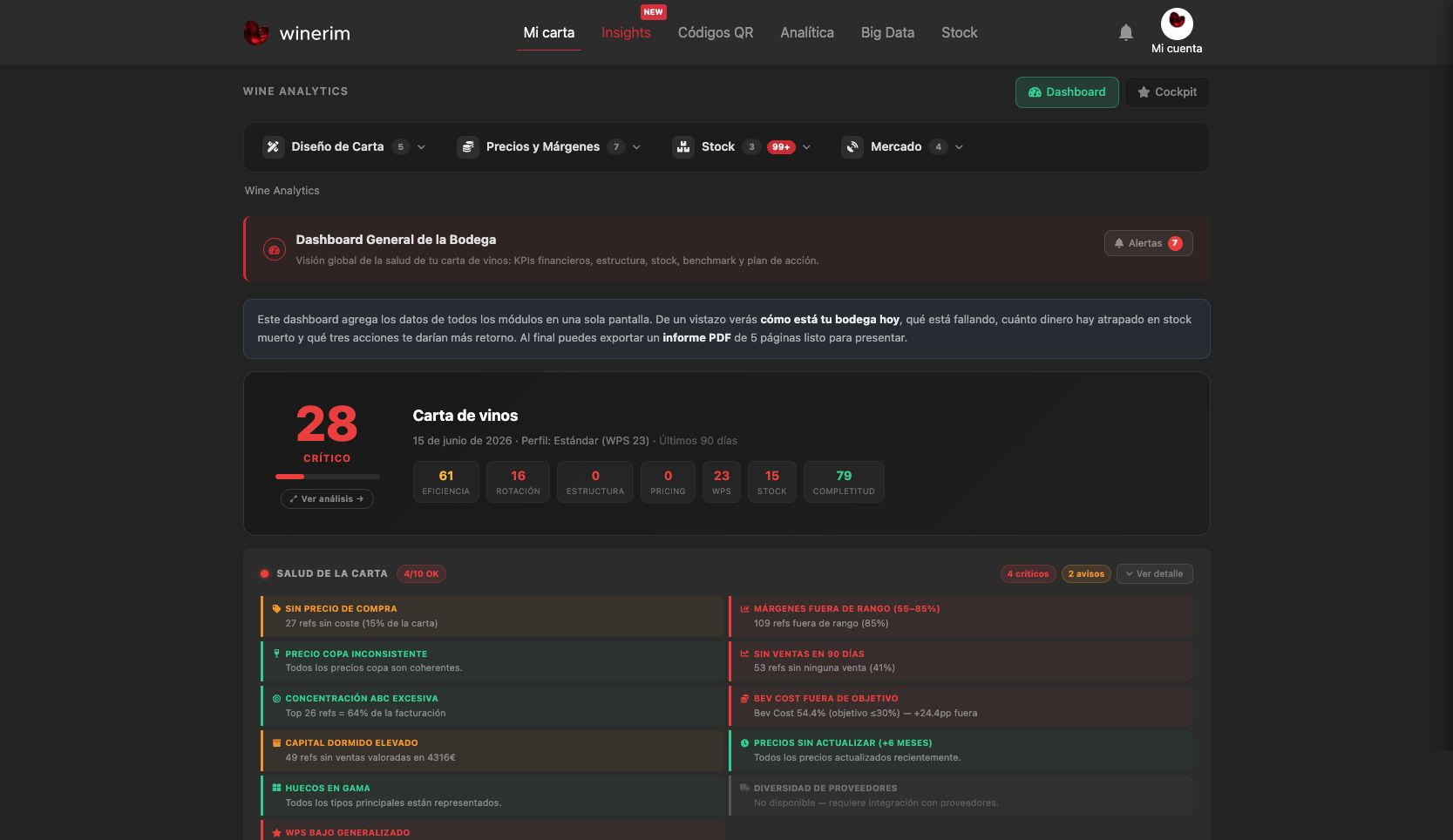This screenshot has width=1453, height=840.
Task: Click the box icon beside Capital dormido elevado
Action: click(276, 743)
